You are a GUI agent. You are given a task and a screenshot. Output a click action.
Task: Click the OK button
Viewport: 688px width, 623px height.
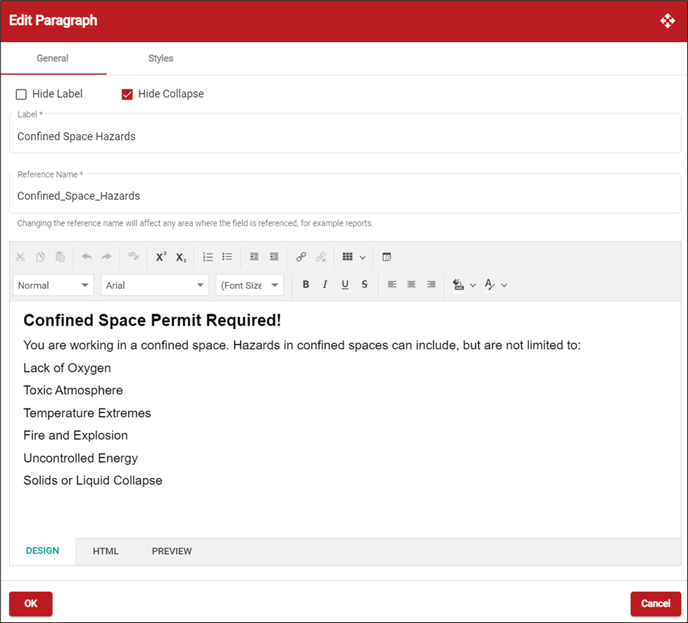pos(31,604)
